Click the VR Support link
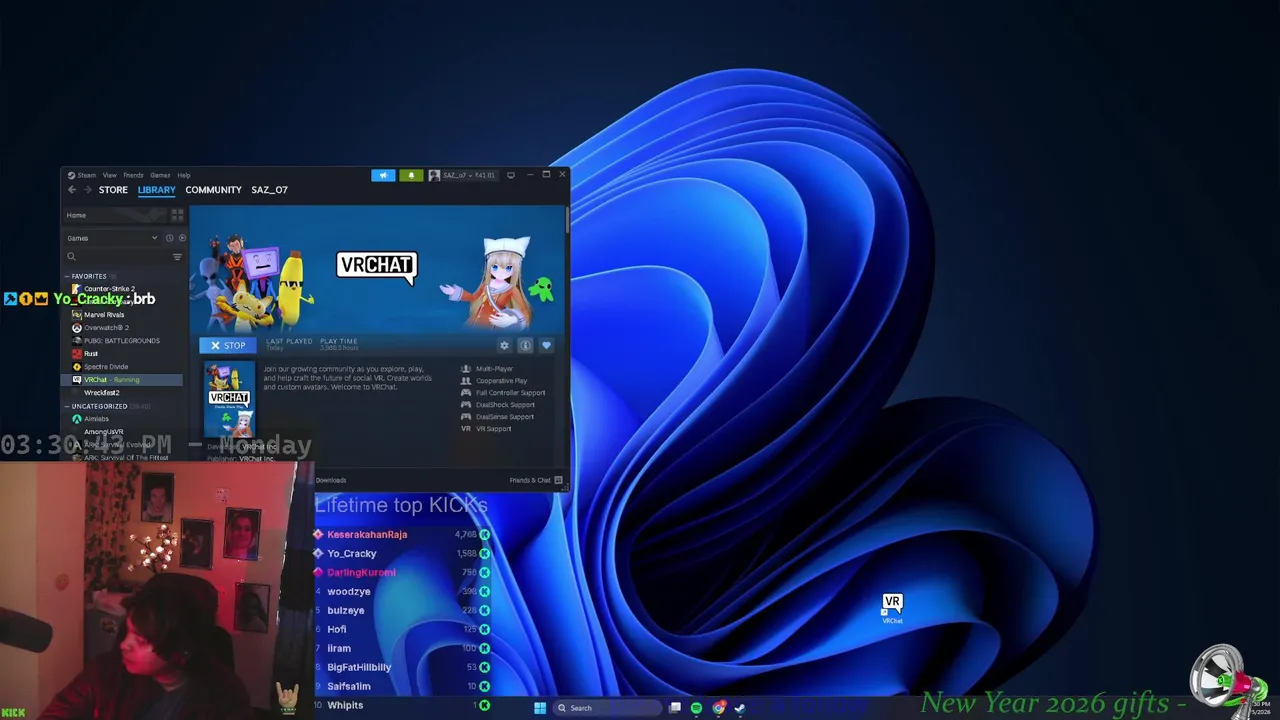 493,429
